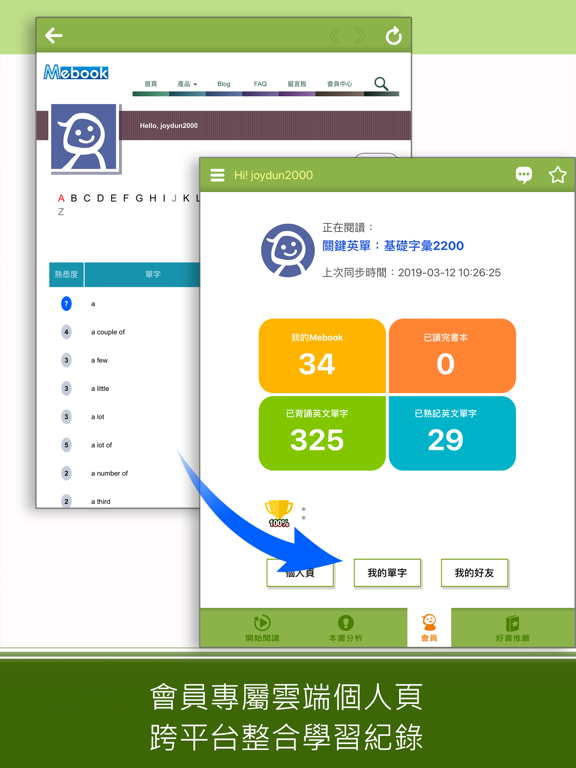
Task: Tap the back arrow in browser window
Action: [54, 35]
